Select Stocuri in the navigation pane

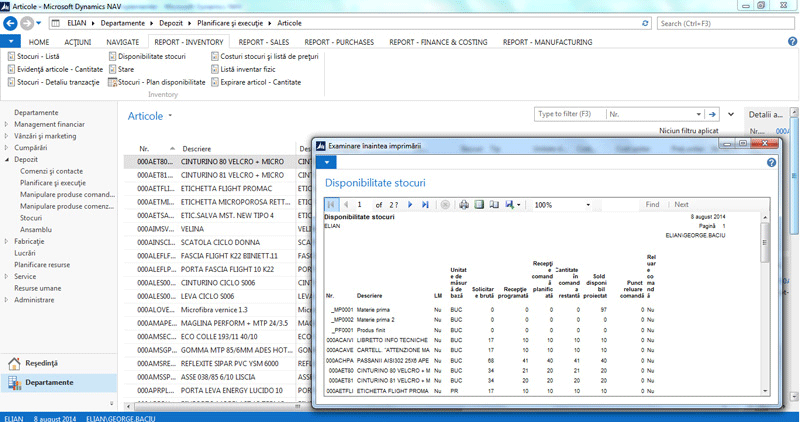click(31, 217)
